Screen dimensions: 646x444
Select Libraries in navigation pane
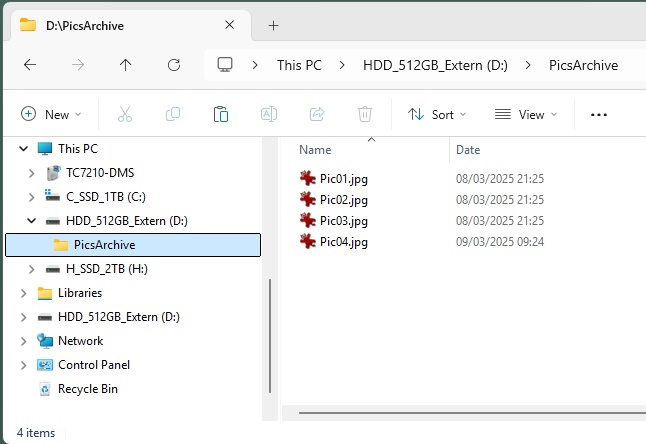(80, 293)
